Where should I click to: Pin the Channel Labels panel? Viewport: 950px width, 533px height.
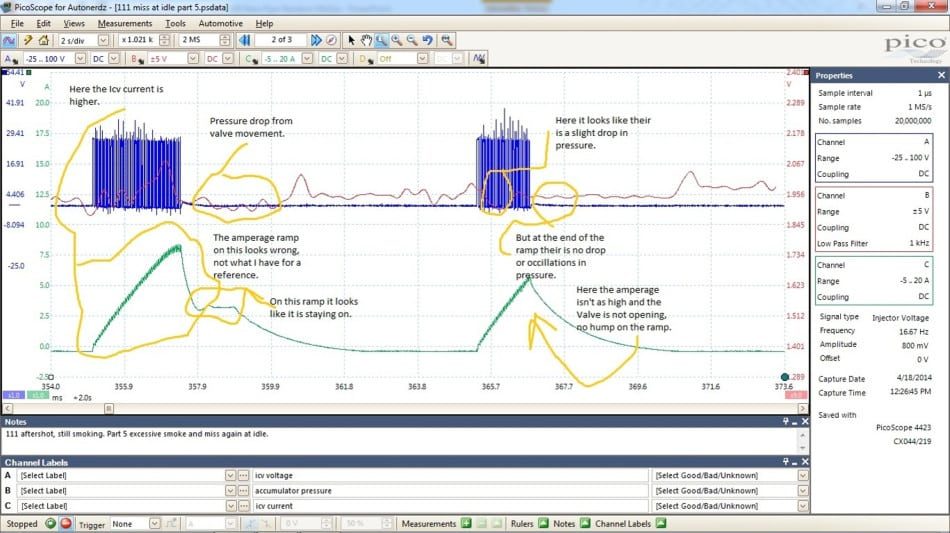786,462
